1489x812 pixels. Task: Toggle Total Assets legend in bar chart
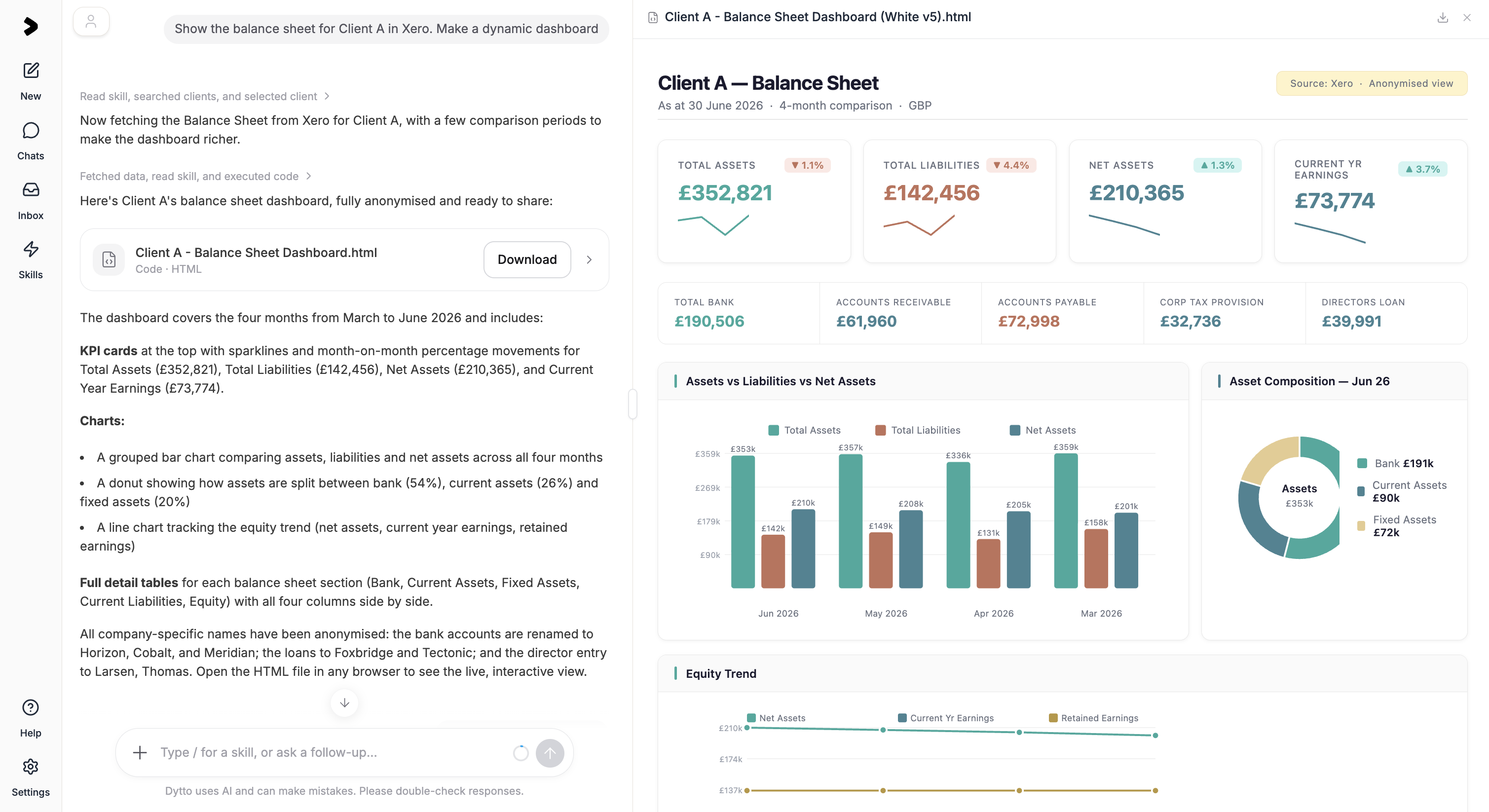tap(804, 430)
